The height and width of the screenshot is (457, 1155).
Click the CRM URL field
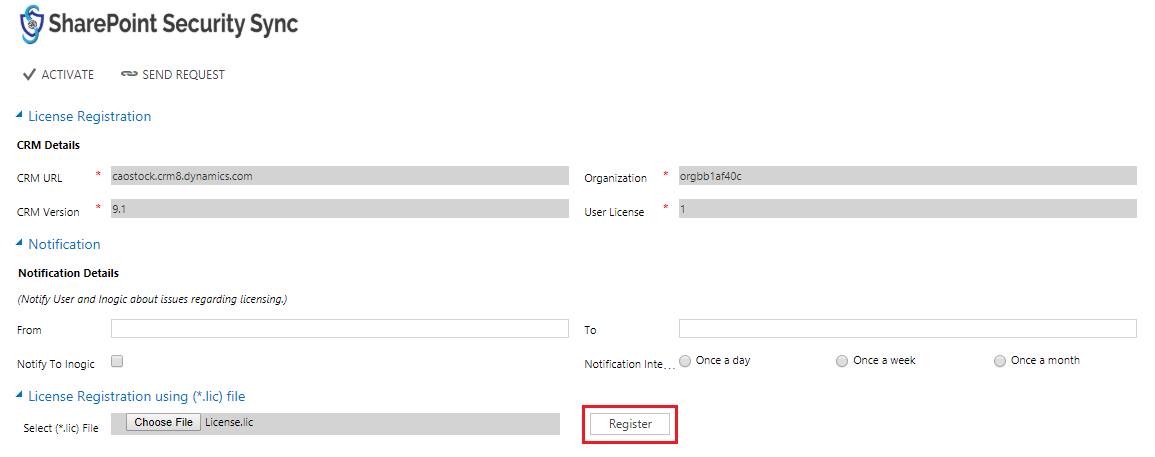coord(340,175)
